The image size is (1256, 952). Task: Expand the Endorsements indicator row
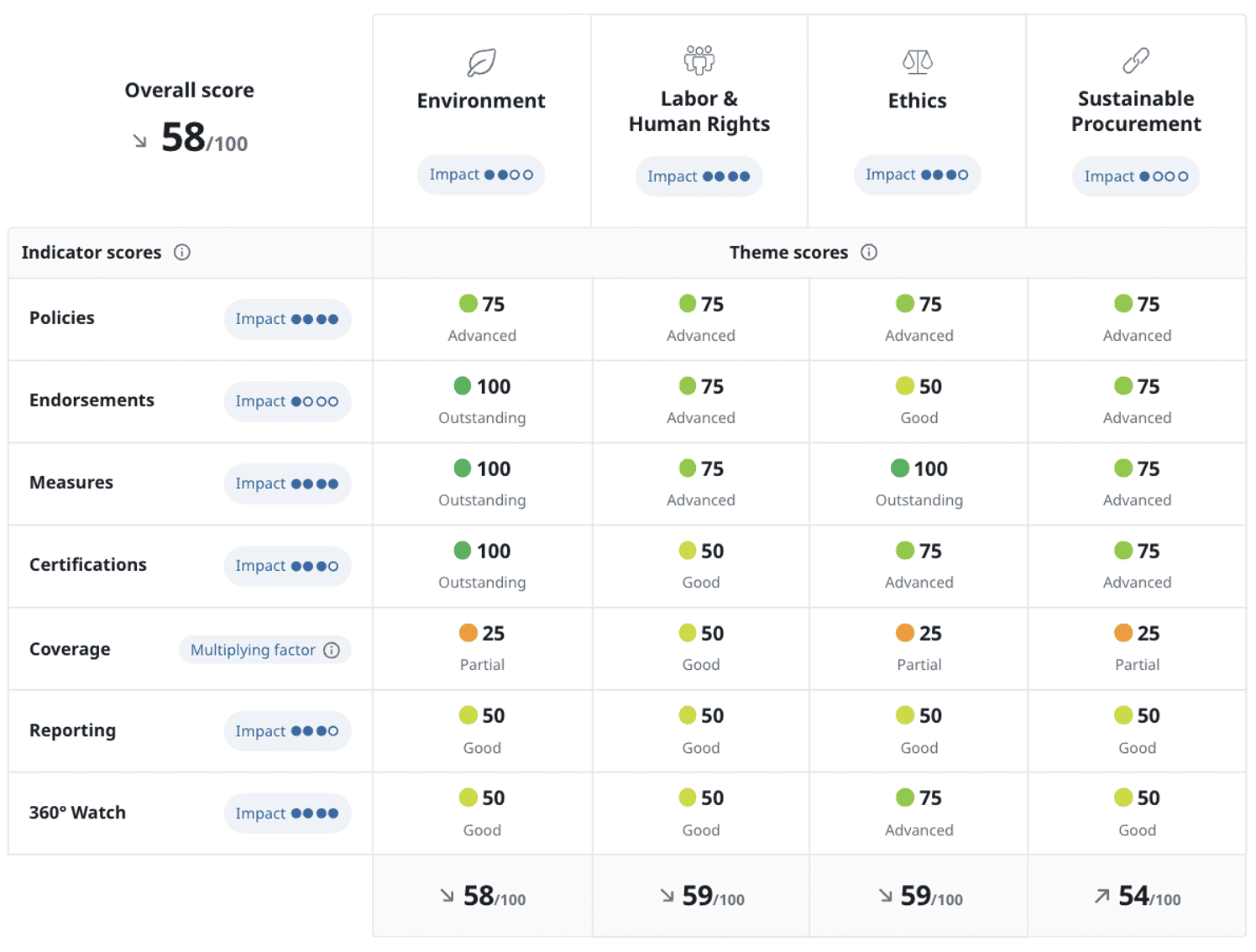point(92,400)
